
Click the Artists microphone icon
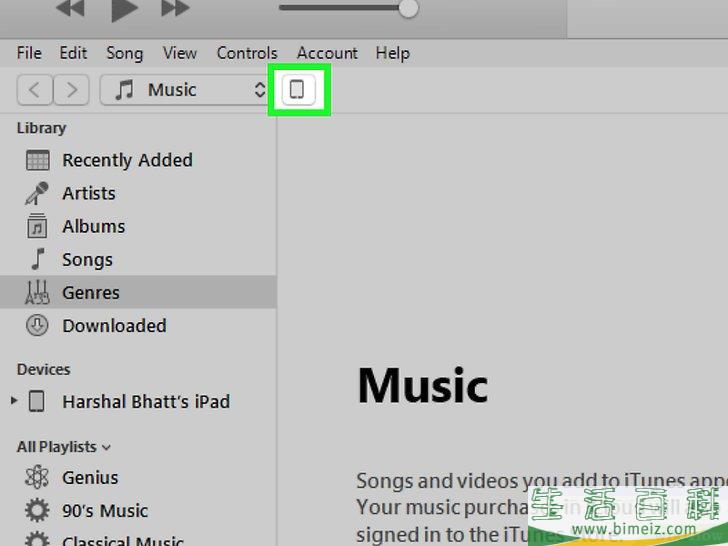coord(37,193)
